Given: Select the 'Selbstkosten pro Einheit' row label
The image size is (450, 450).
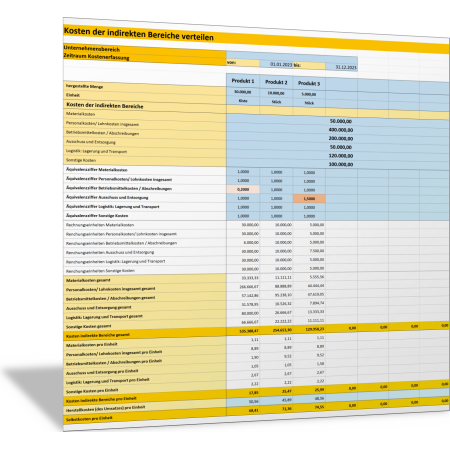Looking at the screenshot, I should click(x=89, y=419).
